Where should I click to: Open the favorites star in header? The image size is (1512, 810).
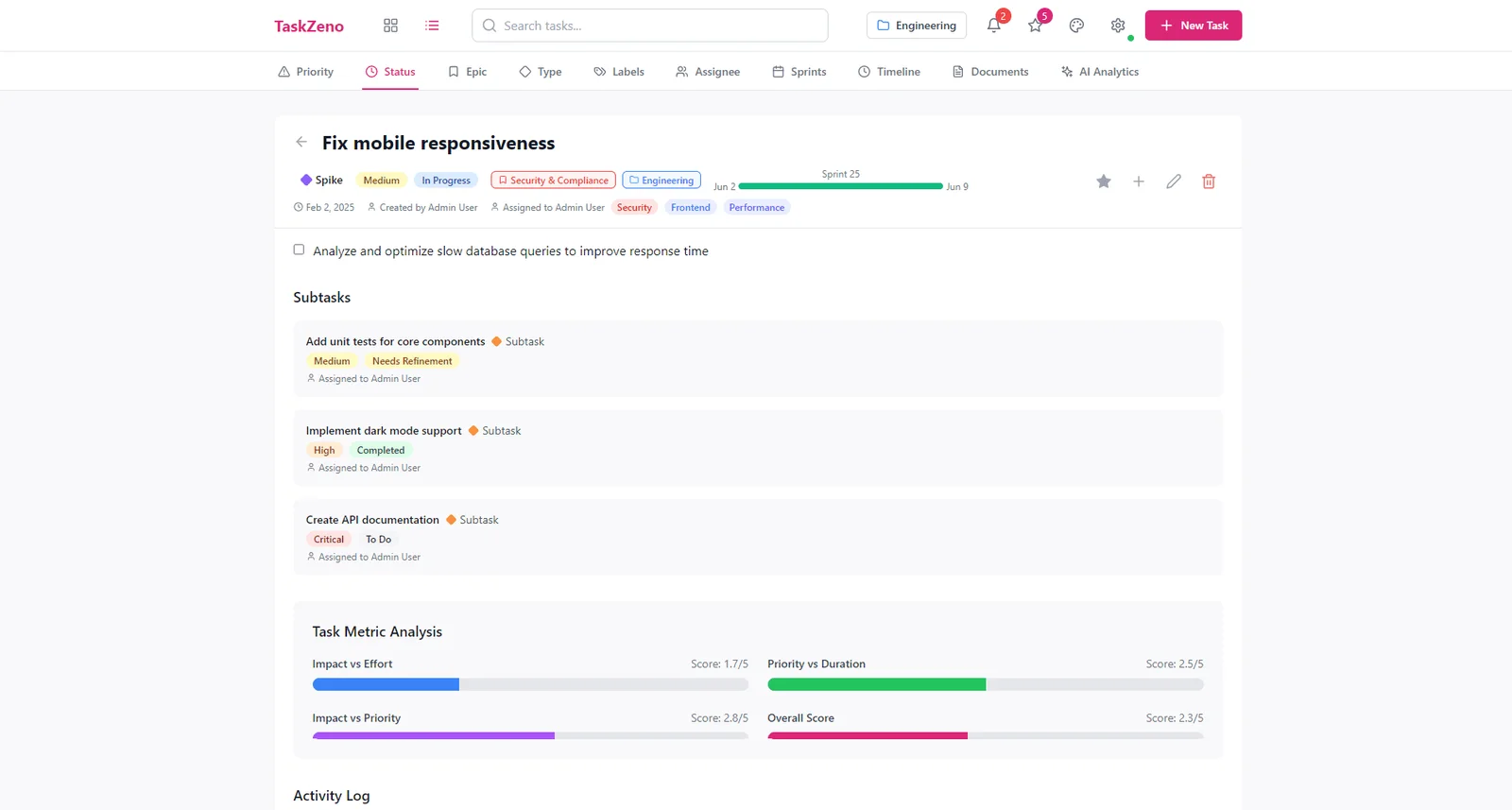click(x=1036, y=26)
